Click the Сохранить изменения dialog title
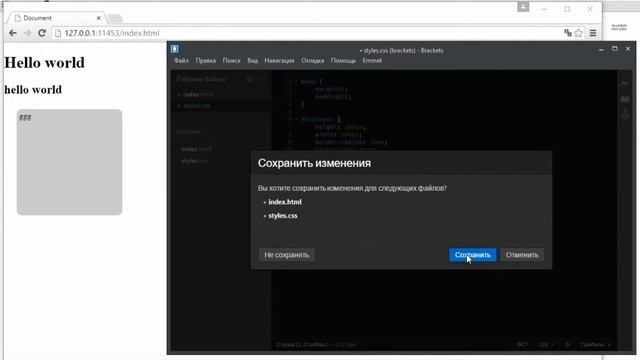Viewport: 640px width, 360px height. (x=314, y=163)
